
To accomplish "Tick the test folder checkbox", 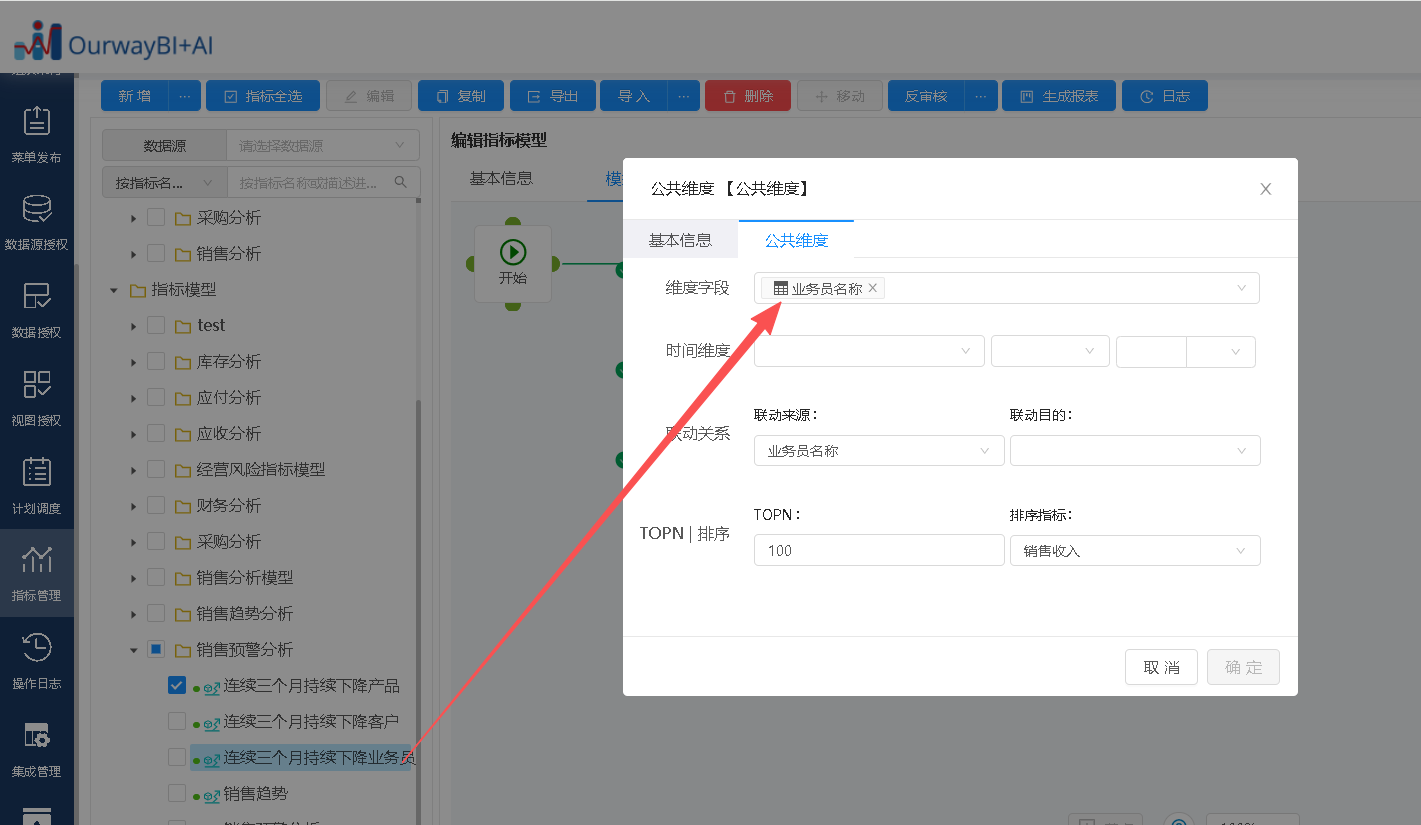I will click(x=156, y=325).
